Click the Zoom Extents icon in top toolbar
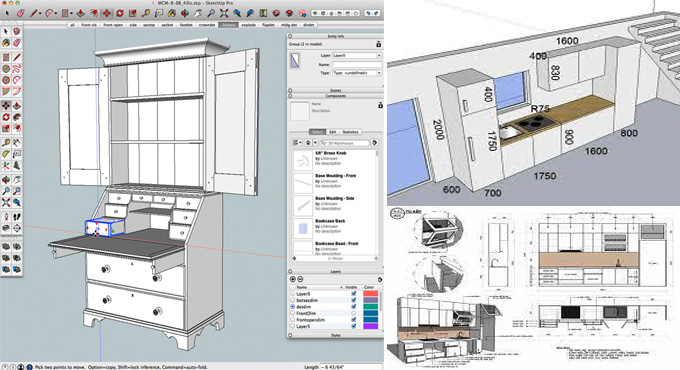The image size is (680, 370). click(224, 13)
